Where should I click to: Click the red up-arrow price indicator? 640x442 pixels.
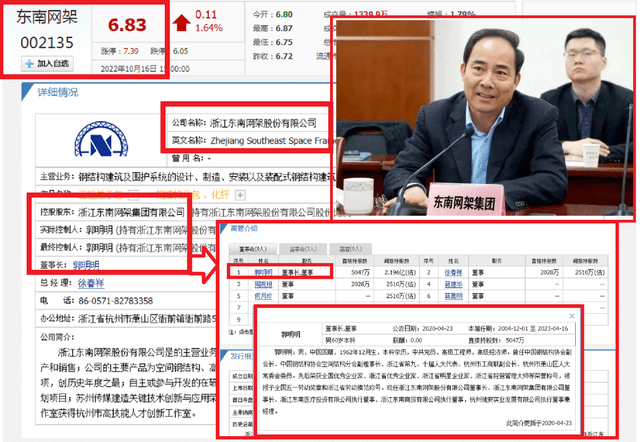[181, 23]
